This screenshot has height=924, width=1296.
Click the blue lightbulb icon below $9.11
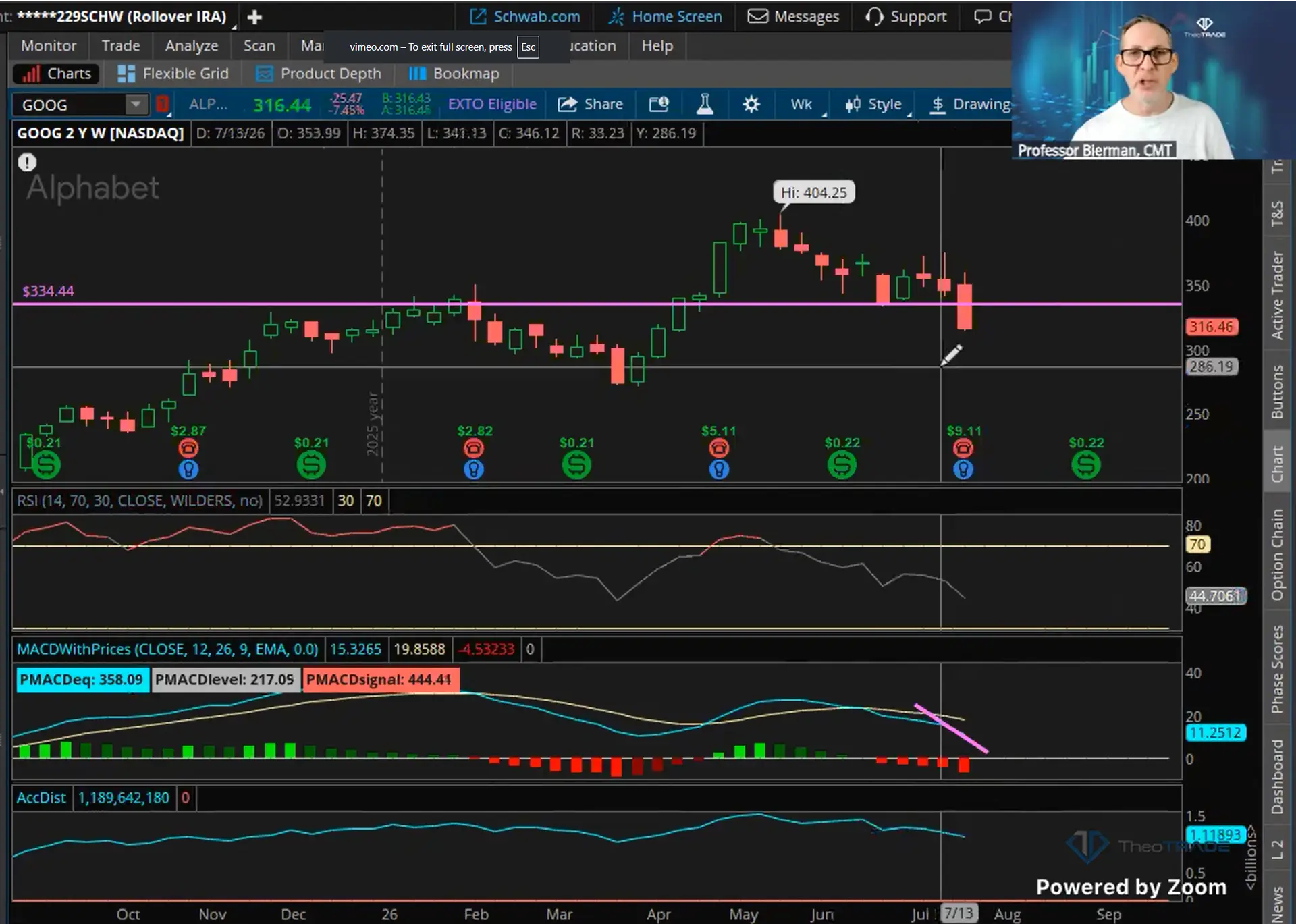tap(963, 469)
